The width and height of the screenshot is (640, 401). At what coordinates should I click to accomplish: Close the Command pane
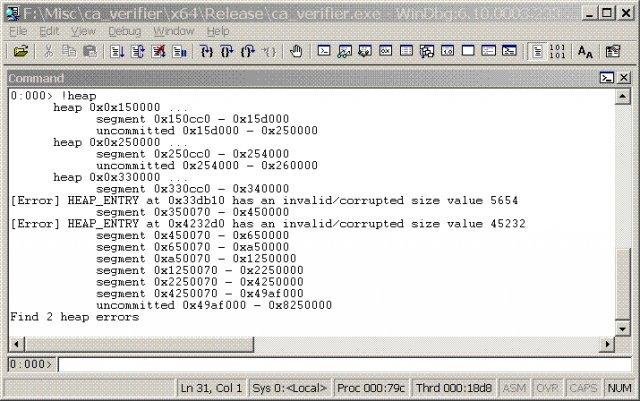point(624,78)
